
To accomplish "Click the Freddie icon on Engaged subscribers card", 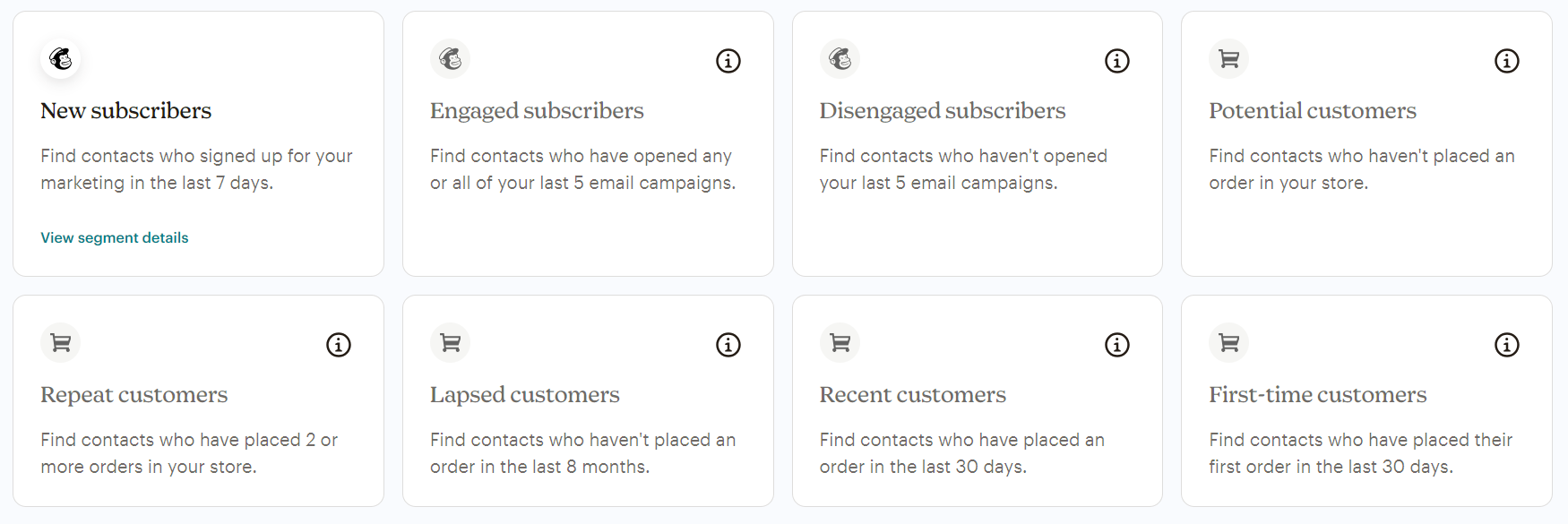I will click(x=450, y=58).
